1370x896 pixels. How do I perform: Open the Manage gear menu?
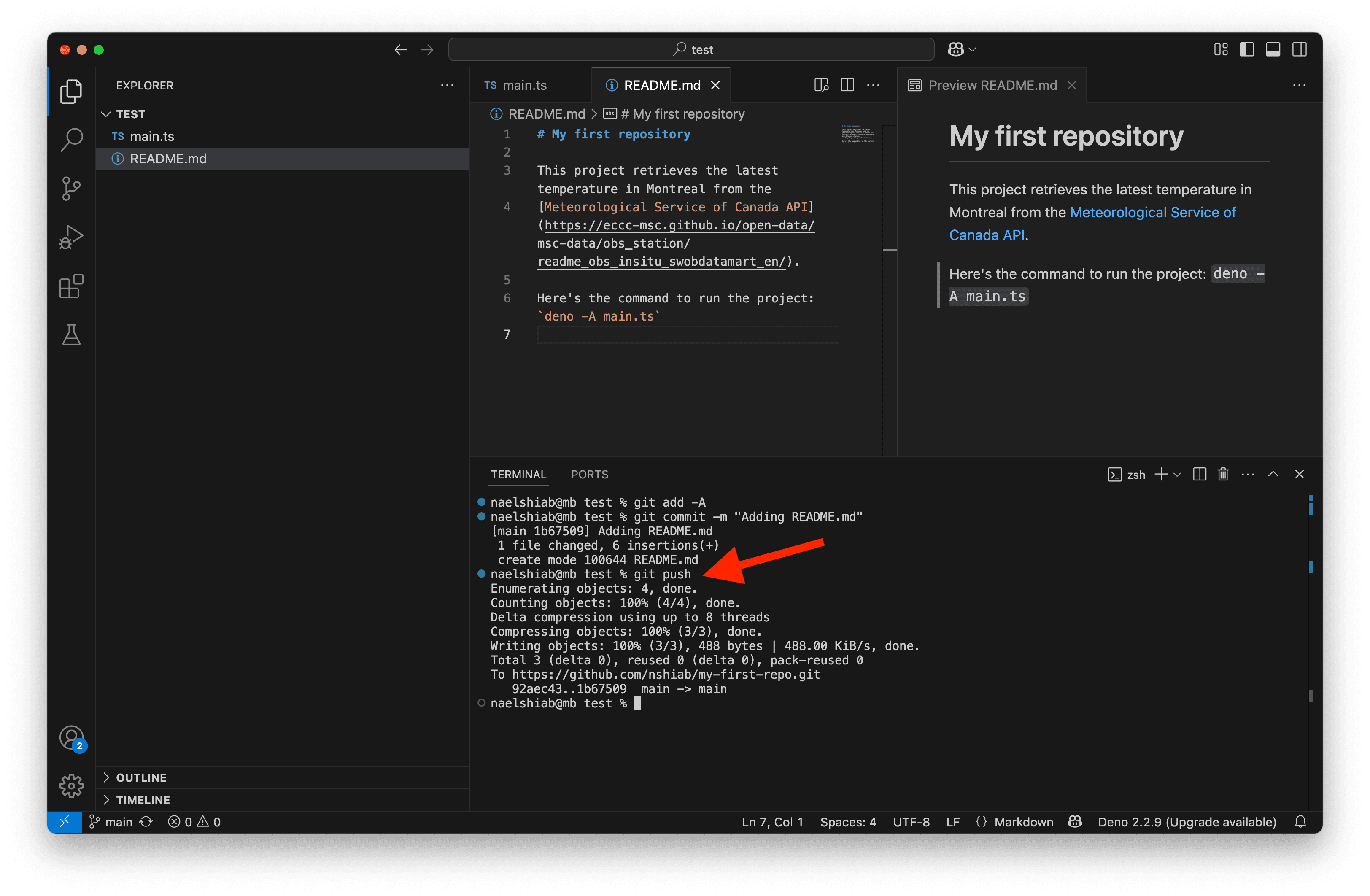pyautogui.click(x=71, y=785)
